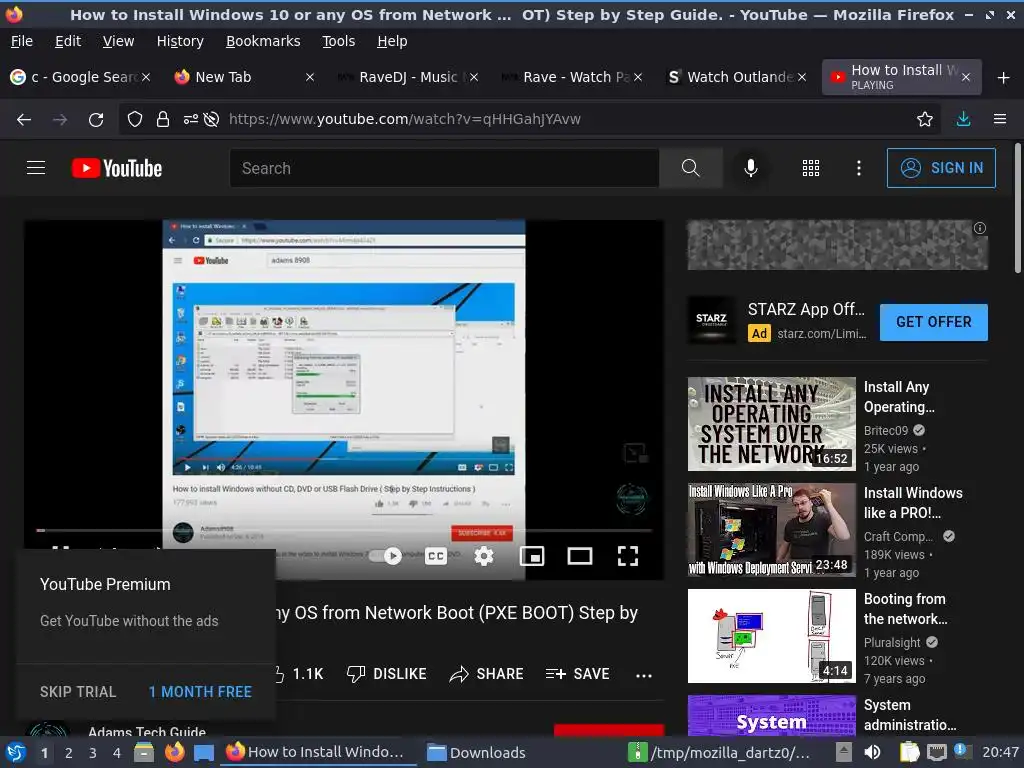Screen dimensions: 1024x768
Task: Open the ad info icon above STARZ
Action: coord(980,228)
